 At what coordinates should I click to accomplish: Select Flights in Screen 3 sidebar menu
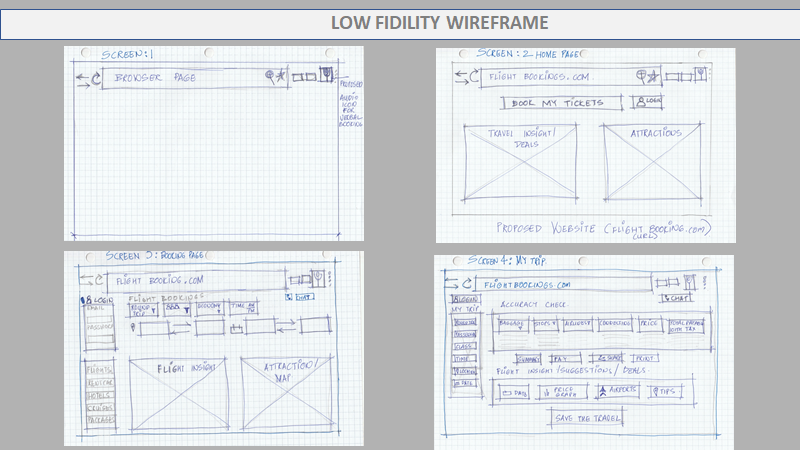click(101, 369)
